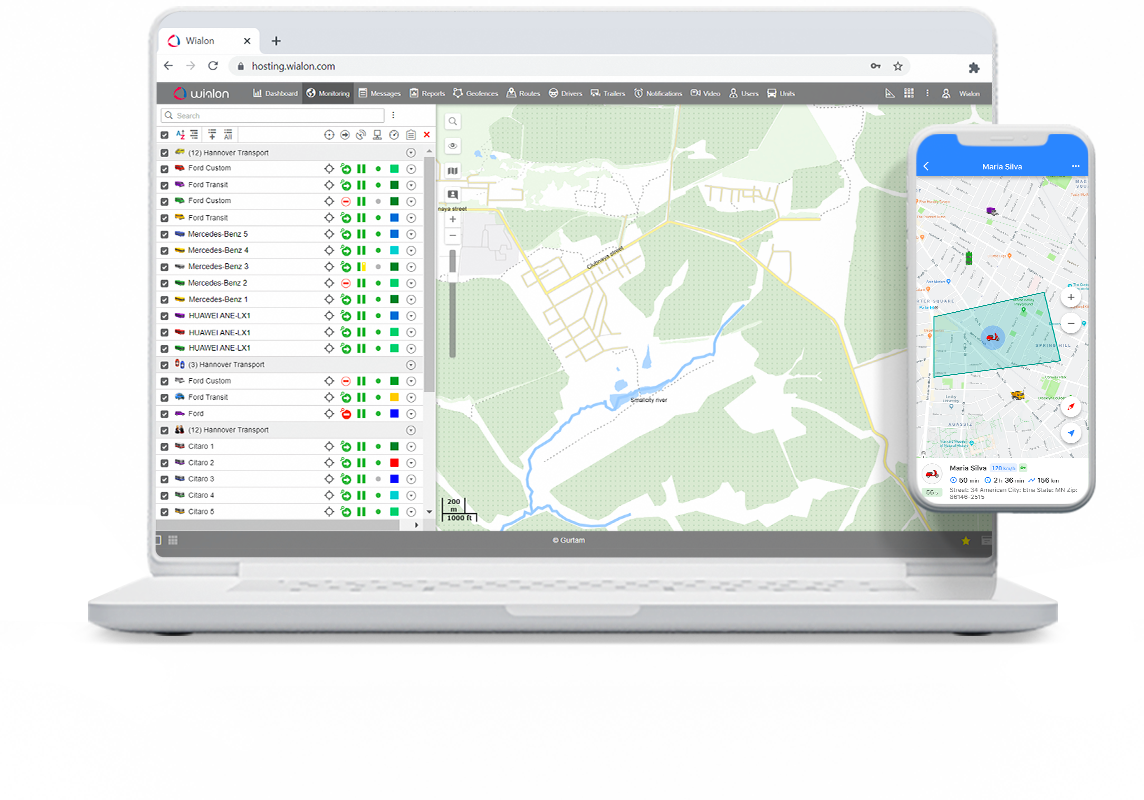The width and height of the screenshot is (1144, 800).
Task: Open the clipboard icon in monitoring panel toolbar
Action: click(x=411, y=134)
